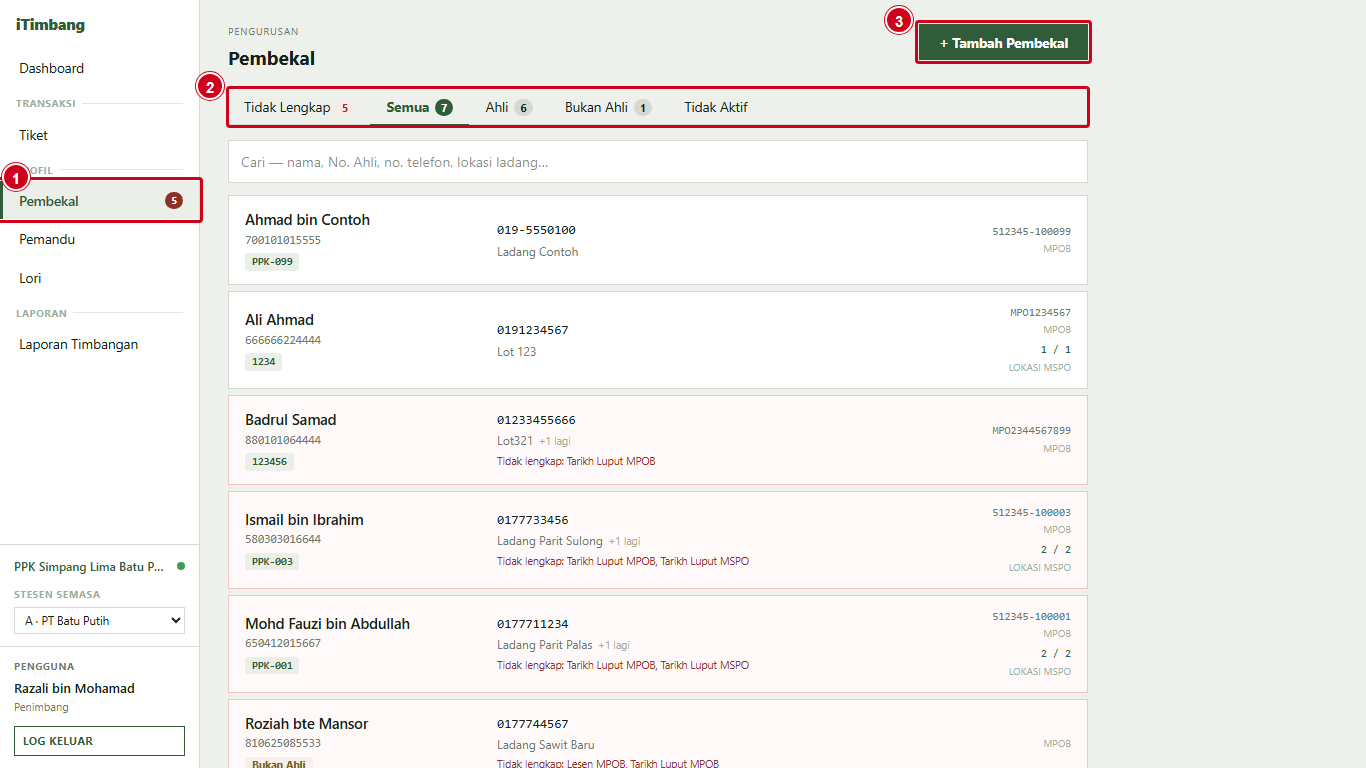Click the PPK-001 member badge
The image size is (1366, 768).
tap(272, 666)
